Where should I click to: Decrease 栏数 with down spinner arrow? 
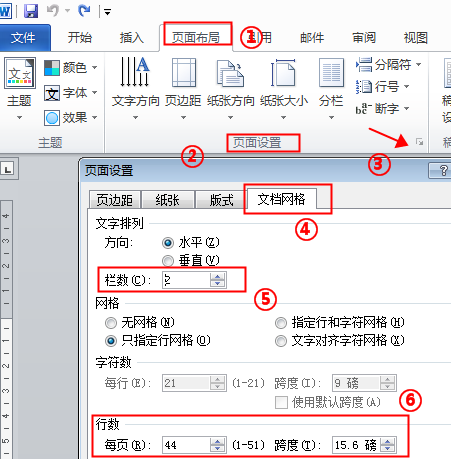218,283
